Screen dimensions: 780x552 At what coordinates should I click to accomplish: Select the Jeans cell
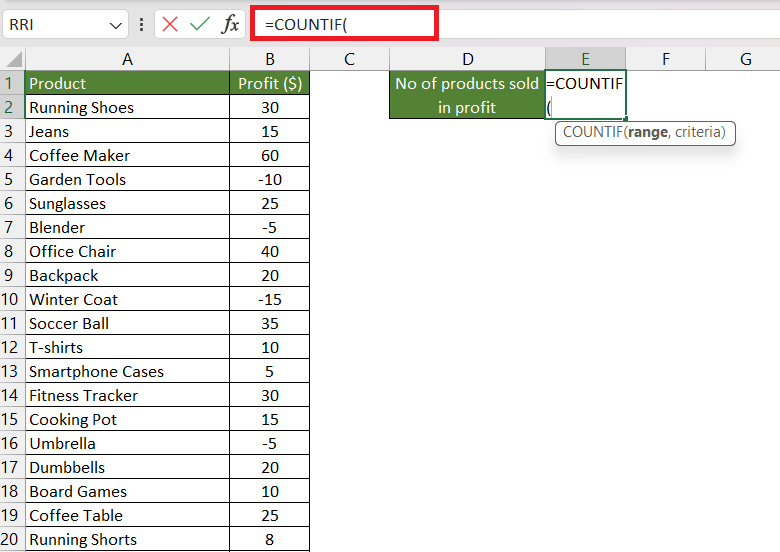[x=127, y=131]
